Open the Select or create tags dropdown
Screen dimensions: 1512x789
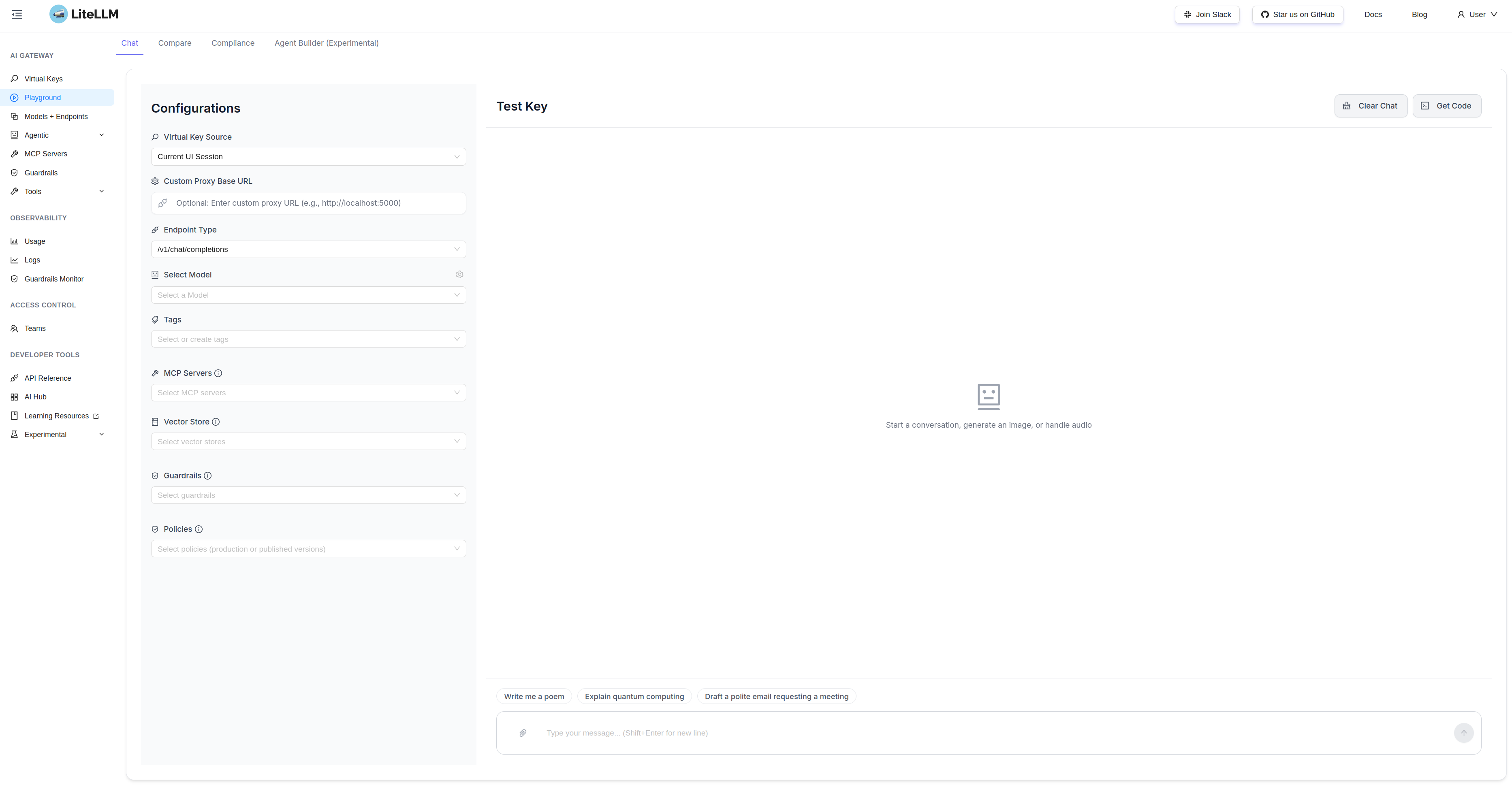click(308, 339)
